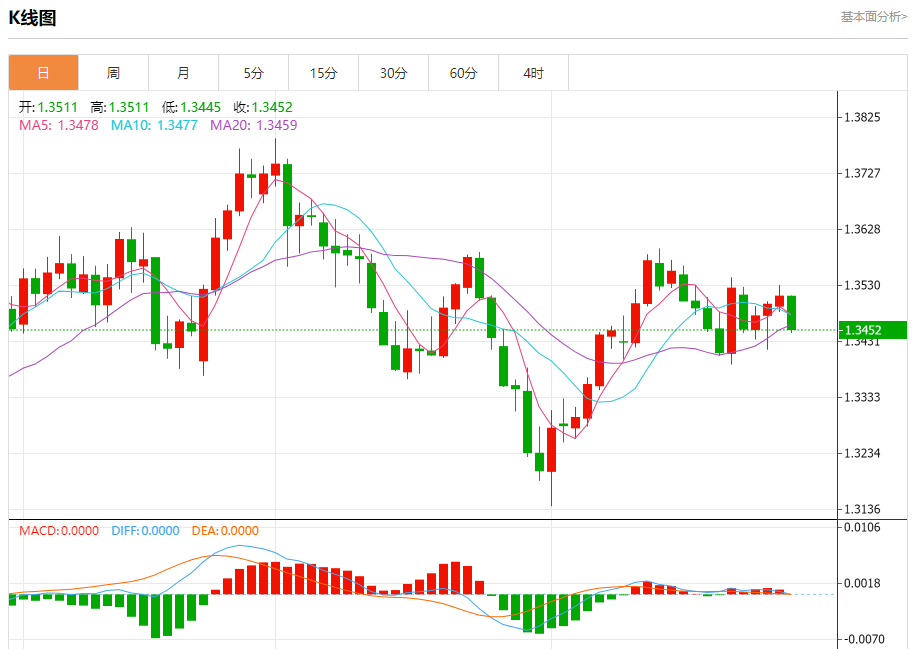Click the closing price 收:1.3452

click(x=263, y=107)
